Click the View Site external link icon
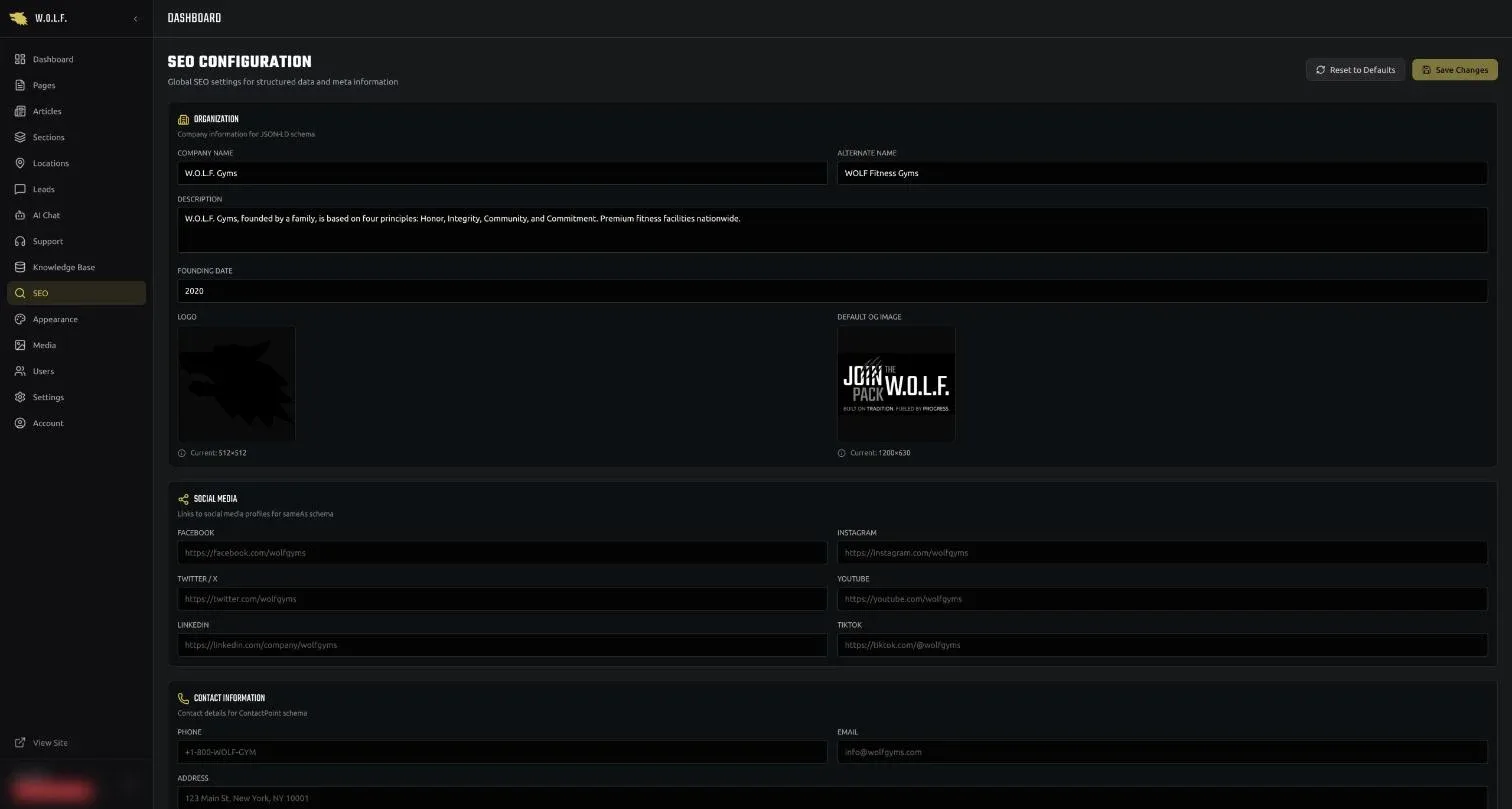1512x809 pixels. tap(20, 743)
